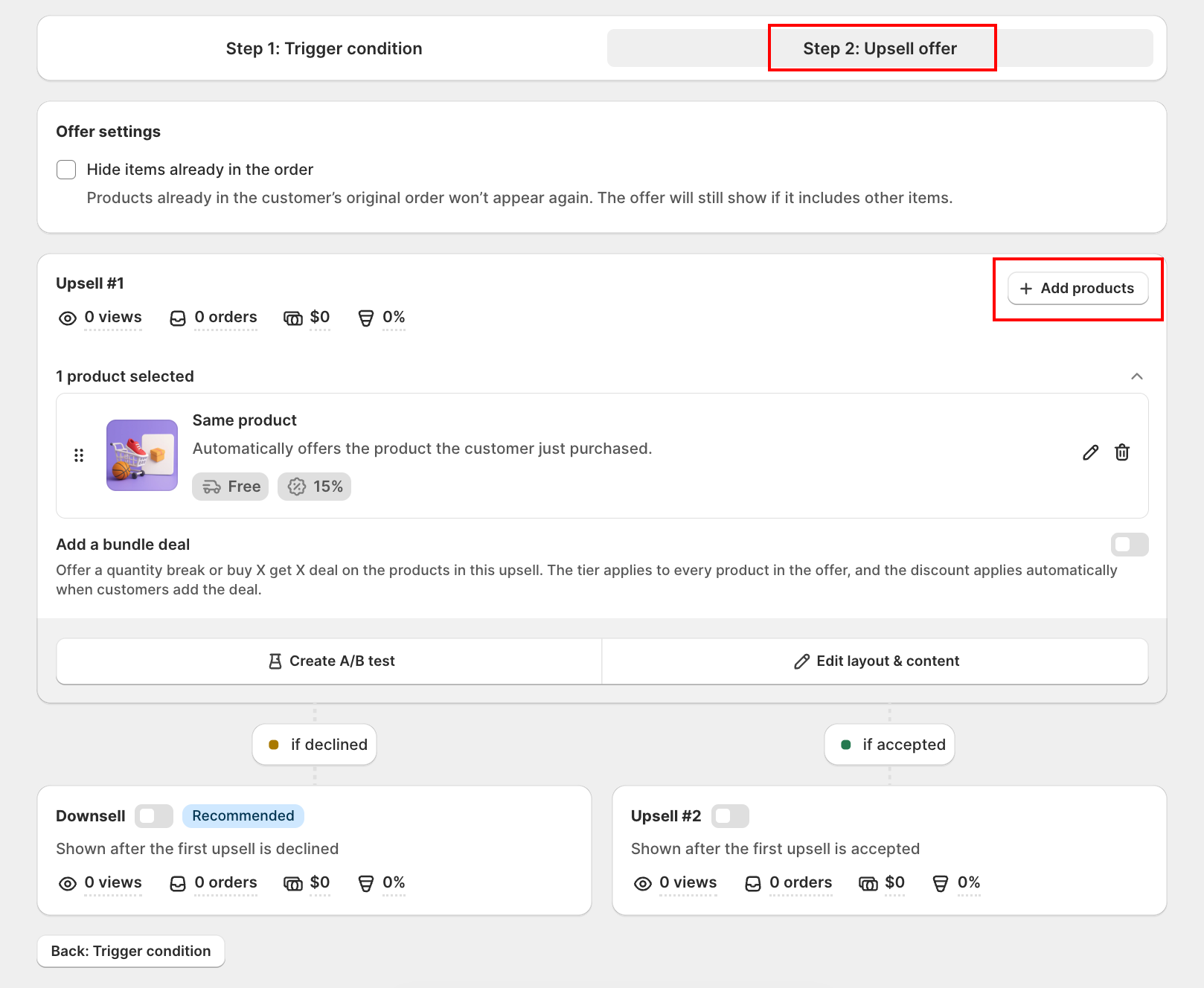Viewport: 1204px width, 988px height.
Task: Click the revenue cash icon in Upsell #2
Action: coord(868,884)
